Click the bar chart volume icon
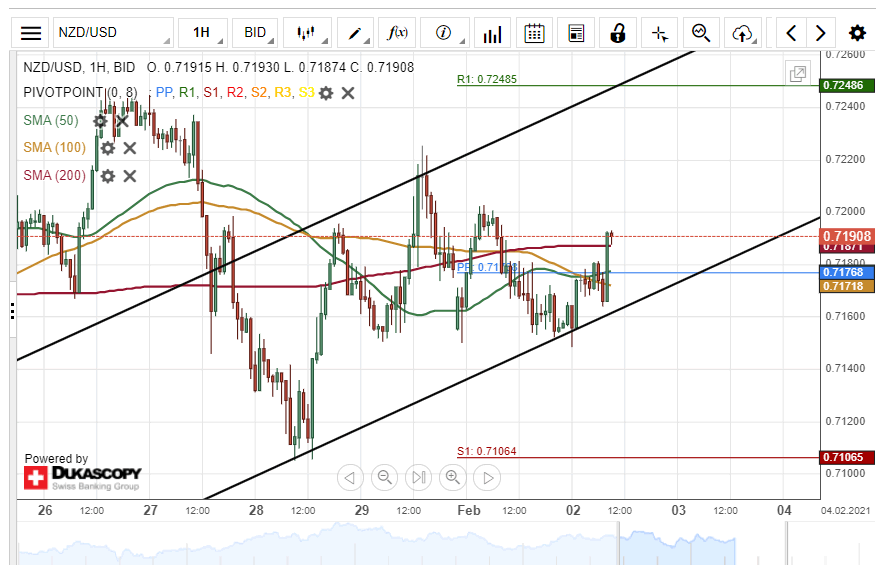 (x=492, y=33)
